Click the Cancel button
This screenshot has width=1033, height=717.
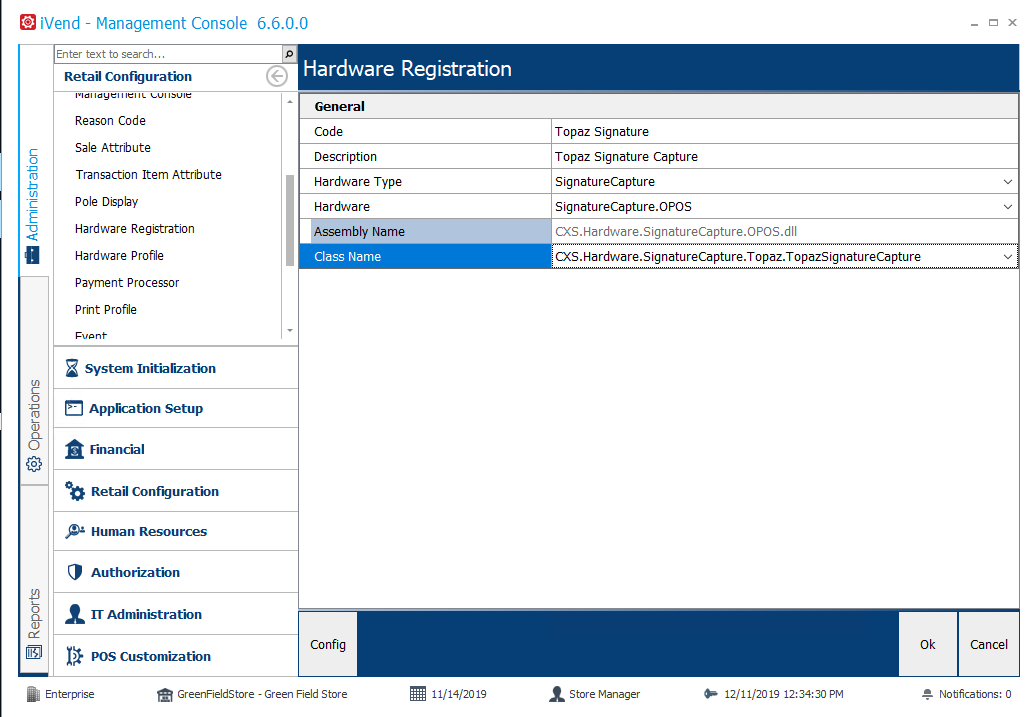(989, 645)
